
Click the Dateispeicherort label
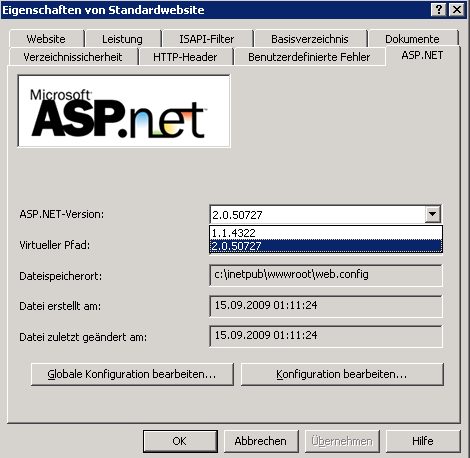pyautogui.click(x=61, y=276)
